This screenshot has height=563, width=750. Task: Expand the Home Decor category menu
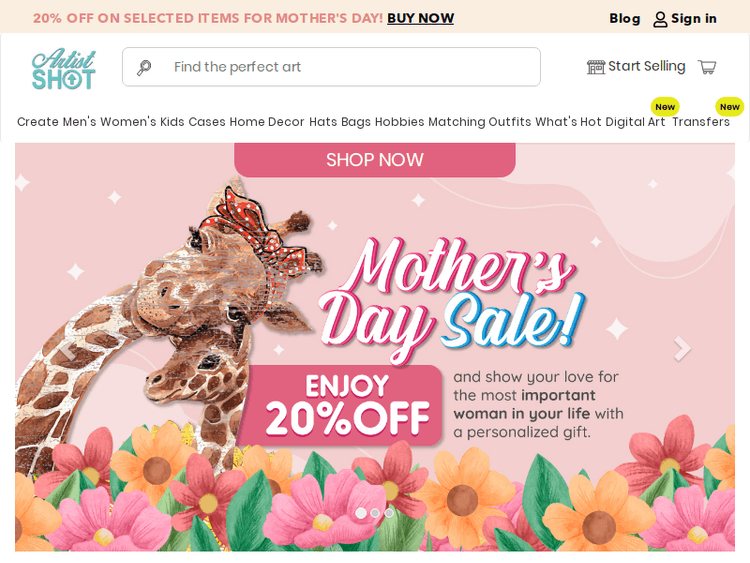pyautogui.click(x=267, y=122)
